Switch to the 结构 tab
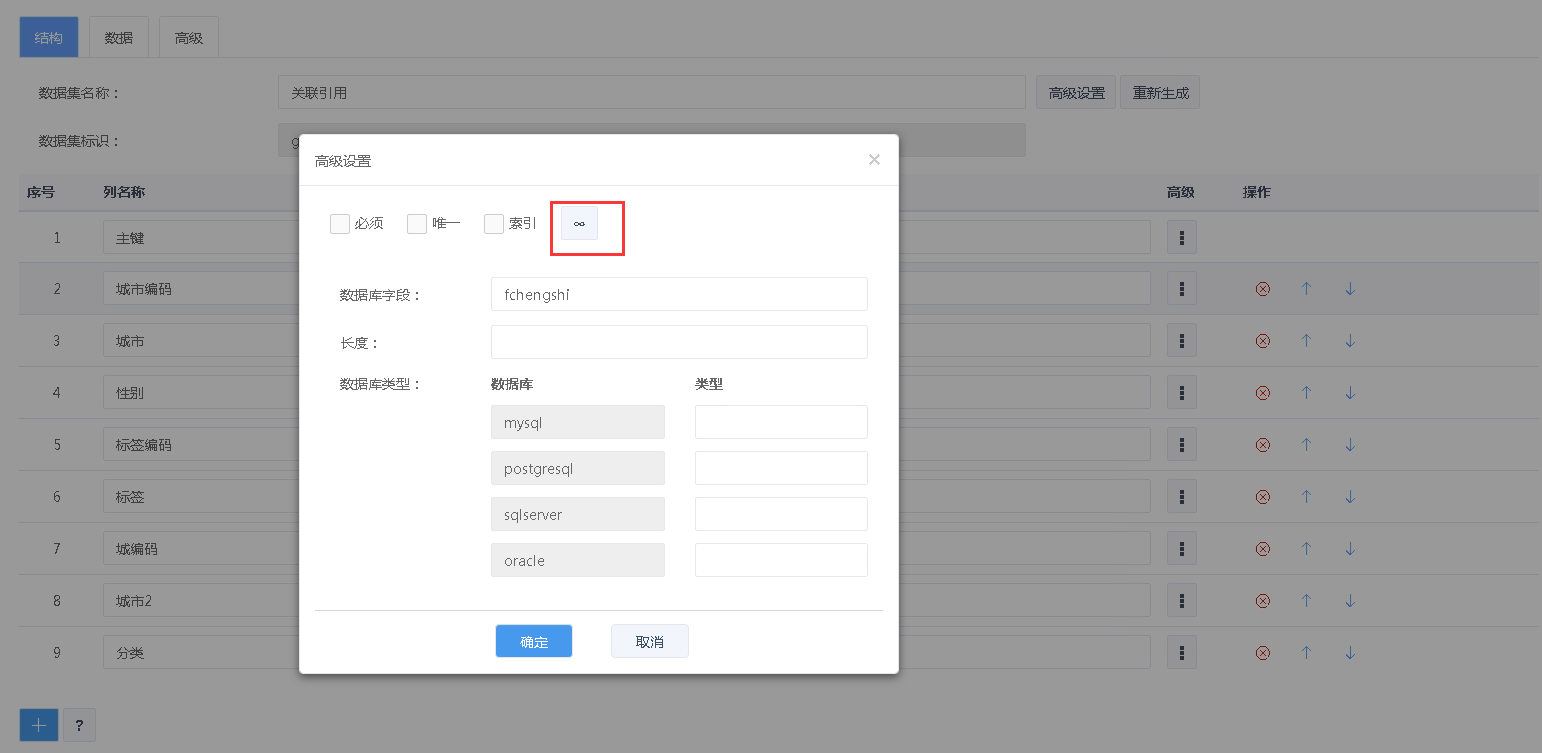 tap(49, 38)
